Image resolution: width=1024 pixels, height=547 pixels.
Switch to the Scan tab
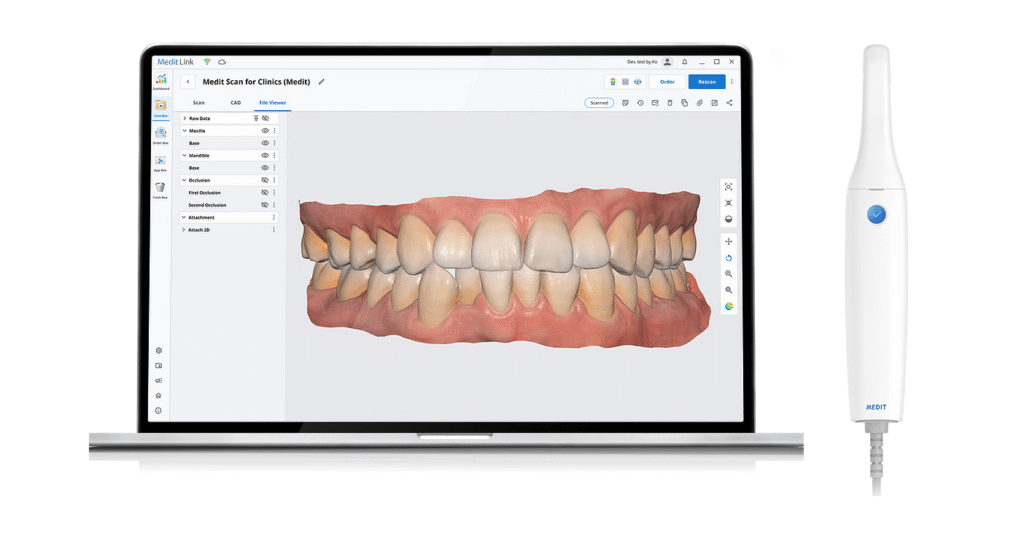(198, 102)
